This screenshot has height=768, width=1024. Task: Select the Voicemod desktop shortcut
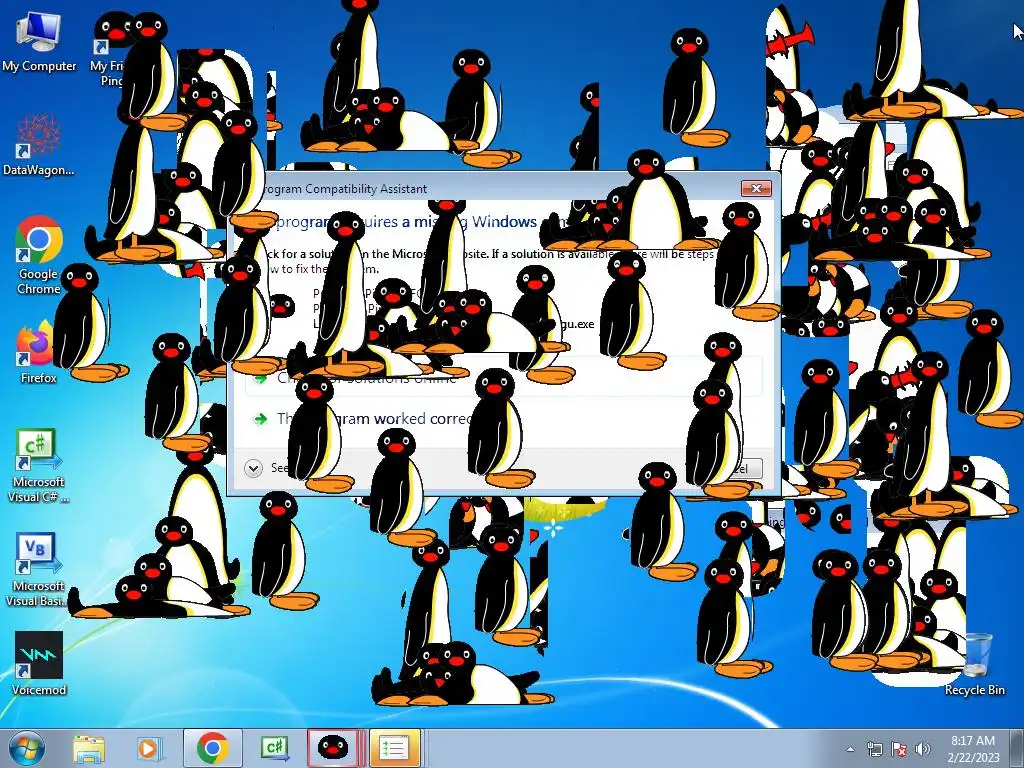[x=39, y=663]
